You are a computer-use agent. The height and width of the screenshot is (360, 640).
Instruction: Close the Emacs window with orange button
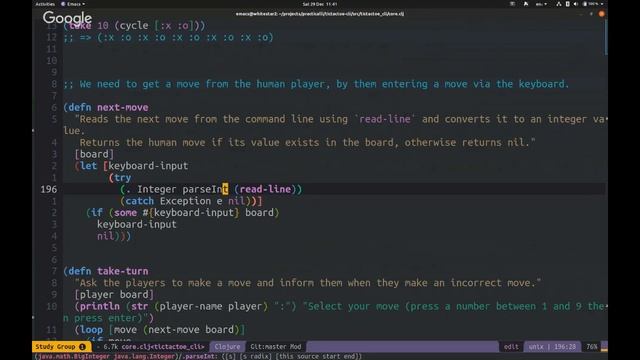point(601,14)
